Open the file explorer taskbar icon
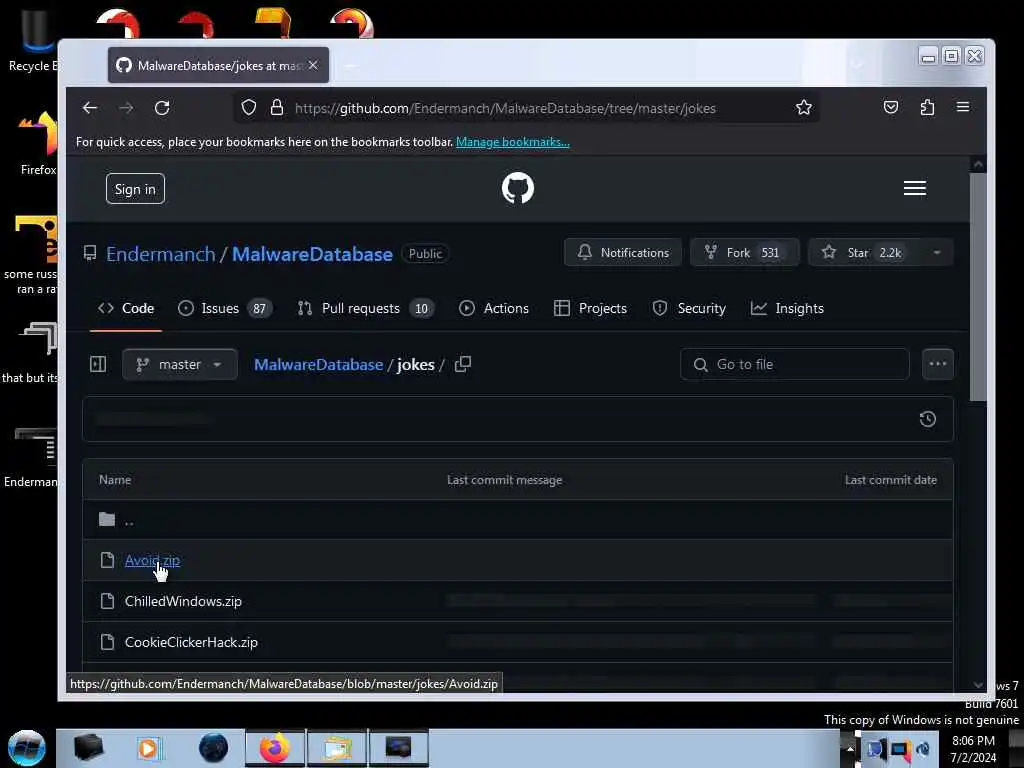Viewport: 1024px width, 768px height. click(337, 748)
